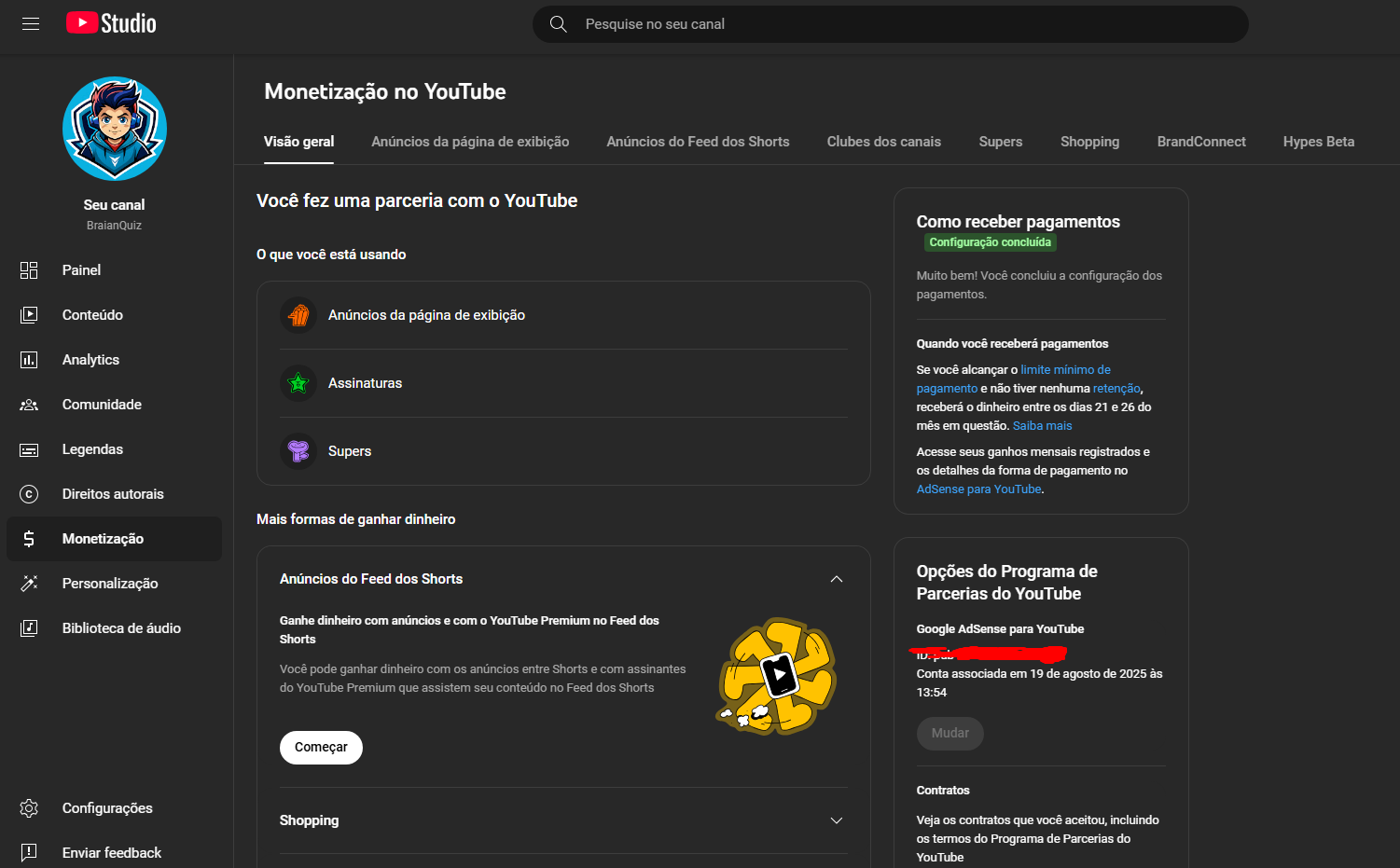The image size is (1400, 868).
Task: Click the Começar button
Action: coord(321,748)
